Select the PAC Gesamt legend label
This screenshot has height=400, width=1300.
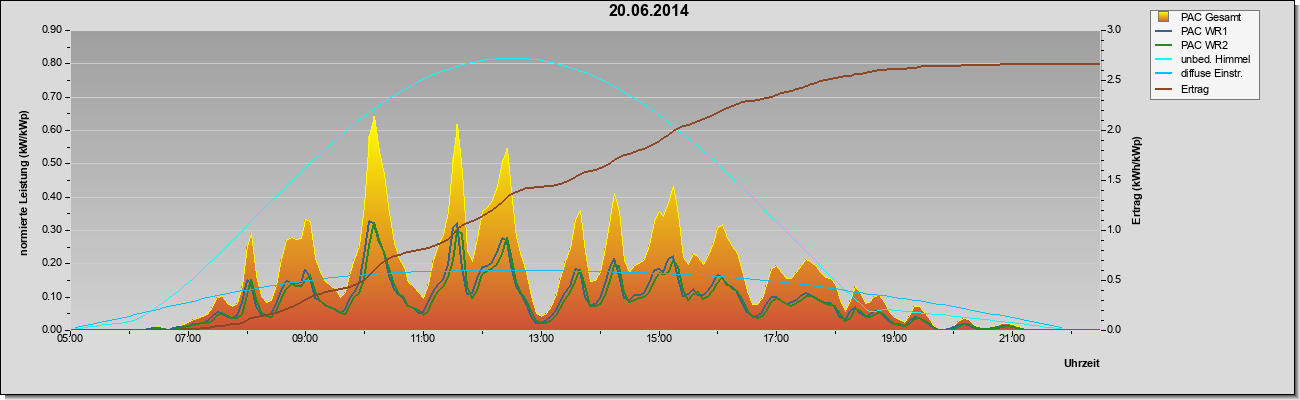tap(1211, 17)
